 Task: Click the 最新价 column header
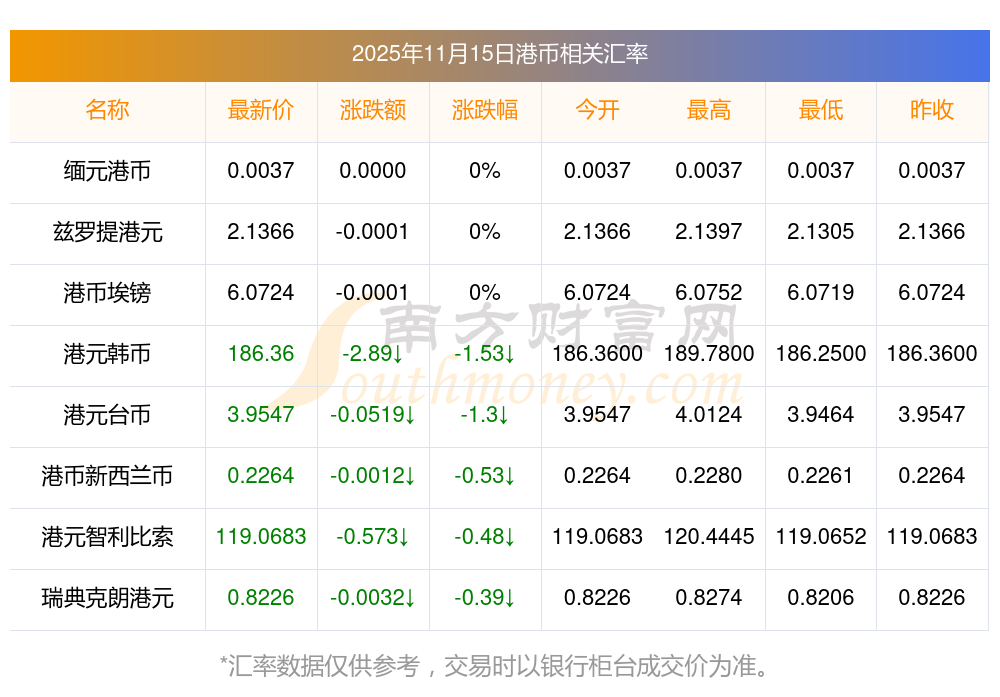[261, 110]
